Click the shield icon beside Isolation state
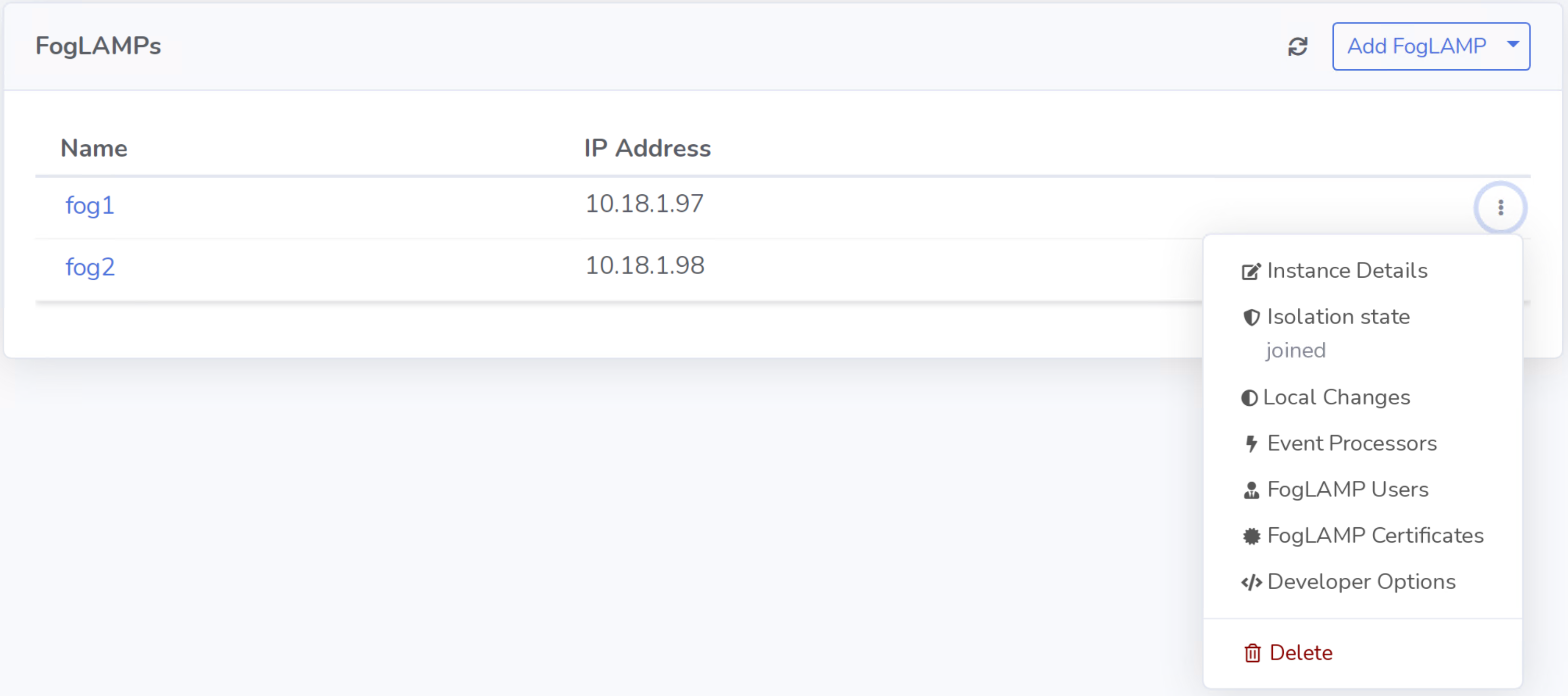 [1251, 317]
